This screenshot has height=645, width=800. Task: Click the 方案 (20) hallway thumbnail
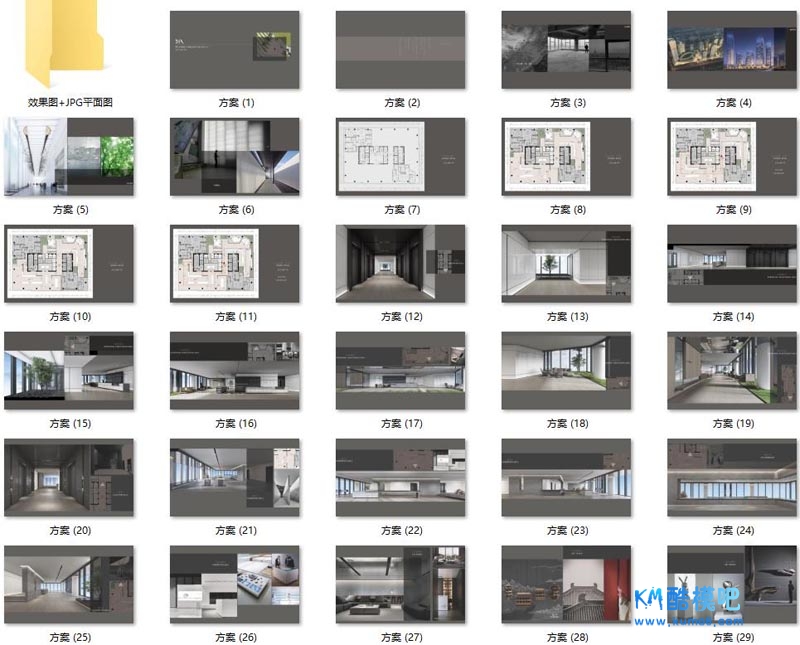click(69, 478)
